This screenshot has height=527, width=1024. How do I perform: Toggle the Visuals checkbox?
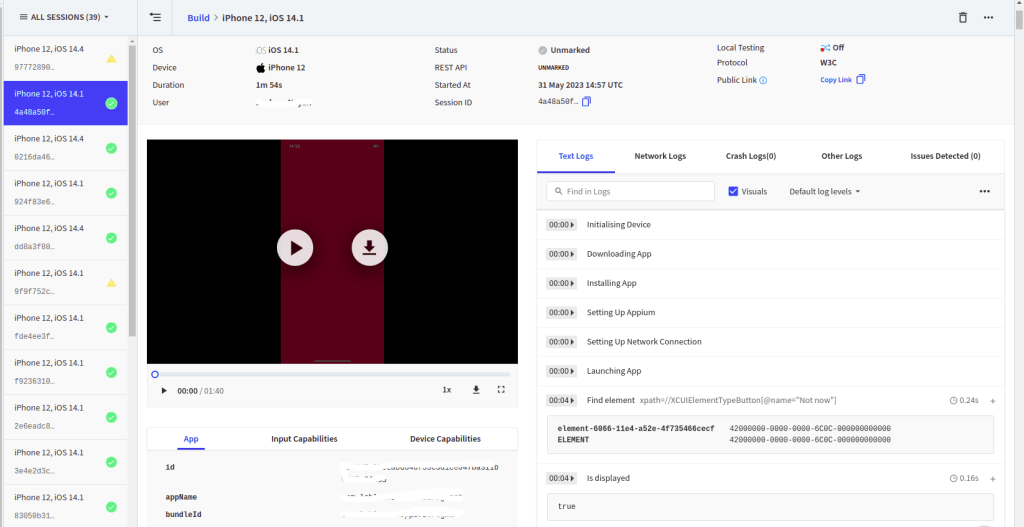(733, 191)
